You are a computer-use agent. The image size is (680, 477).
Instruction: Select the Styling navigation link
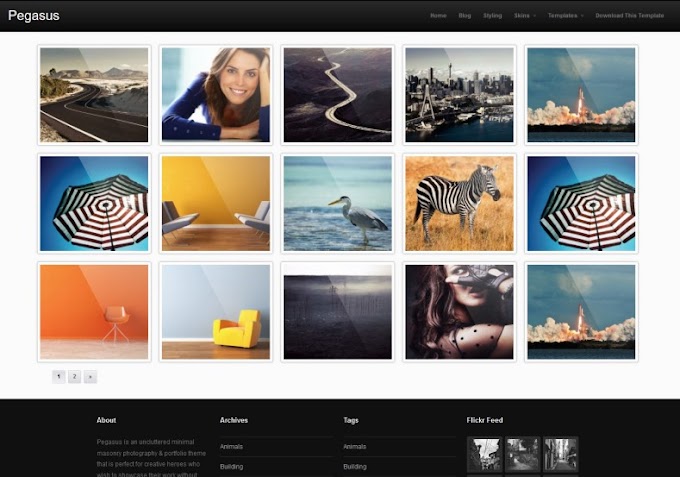492,16
